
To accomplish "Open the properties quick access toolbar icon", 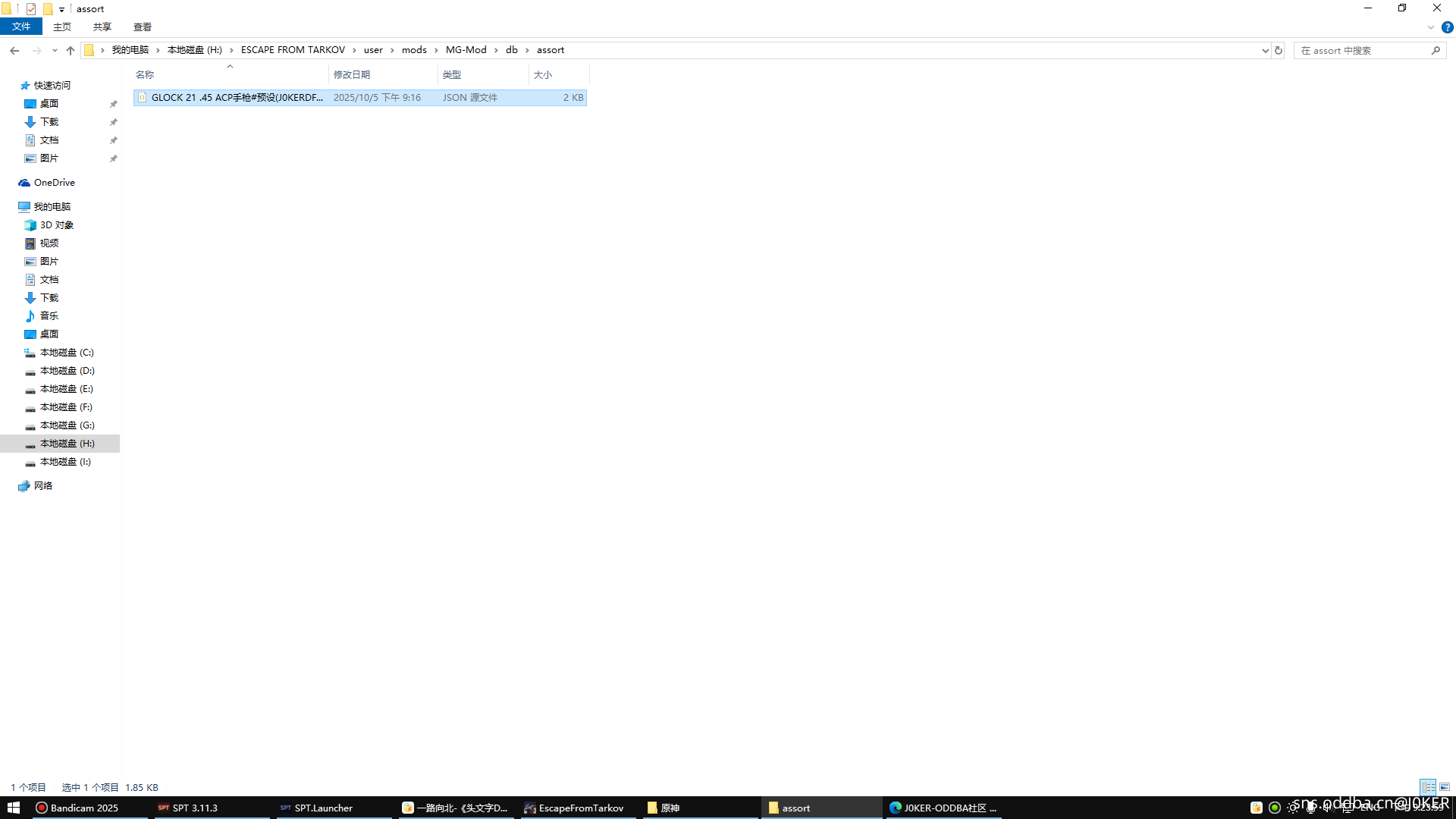I will (31, 9).
